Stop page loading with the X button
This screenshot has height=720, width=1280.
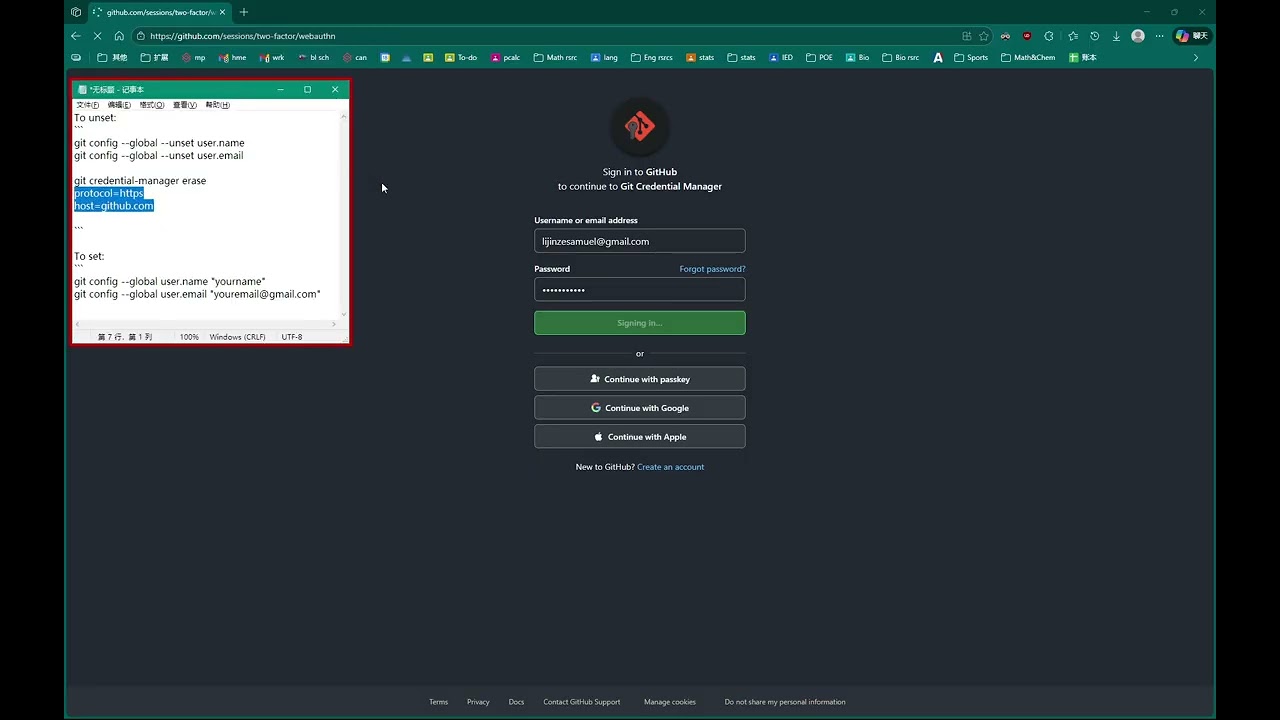click(98, 36)
